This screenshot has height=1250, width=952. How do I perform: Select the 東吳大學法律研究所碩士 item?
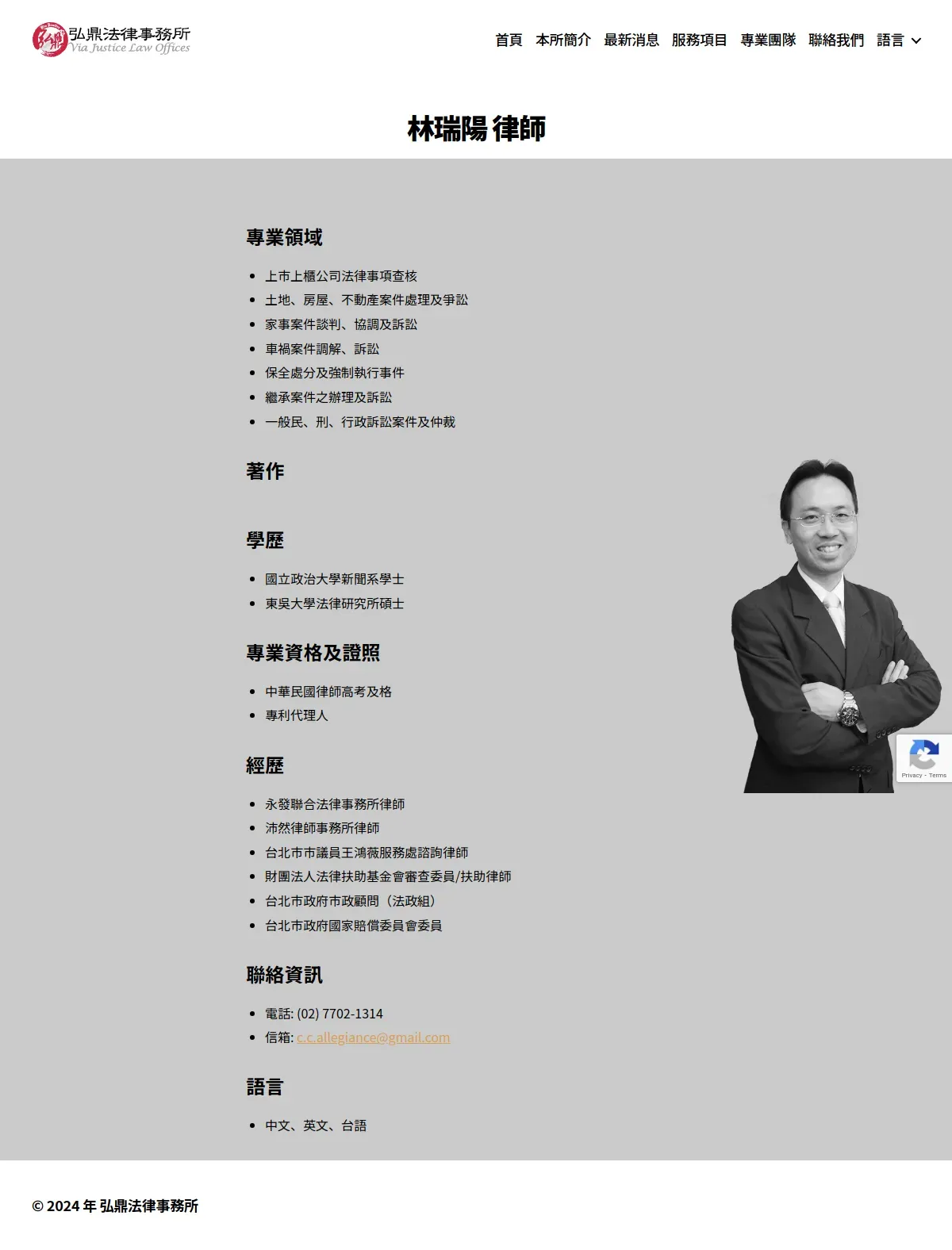[335, 604]
